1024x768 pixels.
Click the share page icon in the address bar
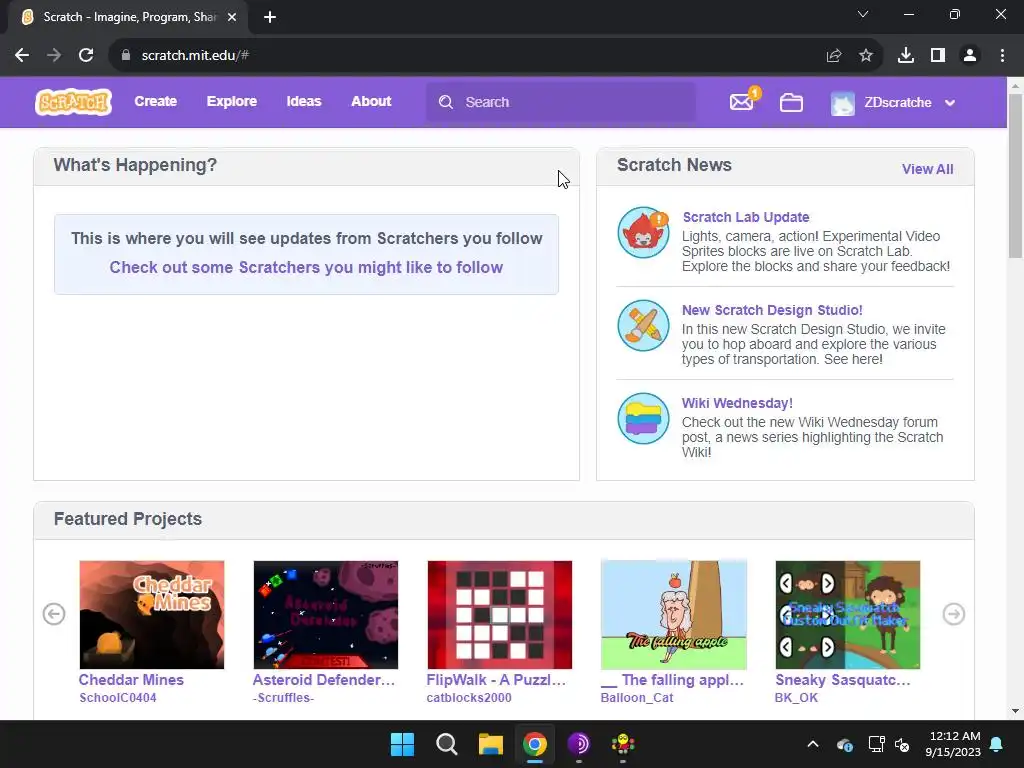pos(834,56)
